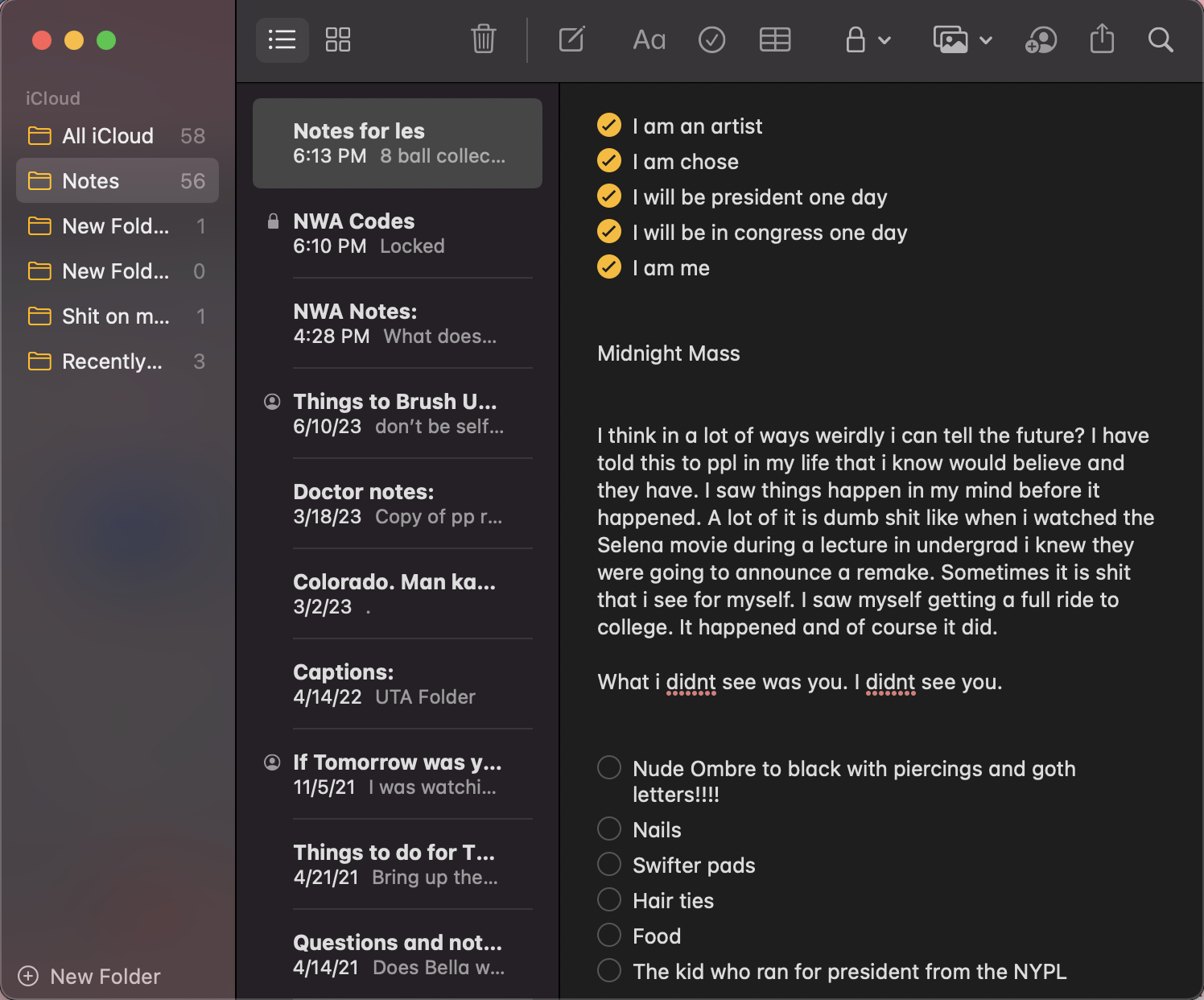Add a table to the note
The image size is (1204, 1000).
pyautogui.click(x=775, y=40)
